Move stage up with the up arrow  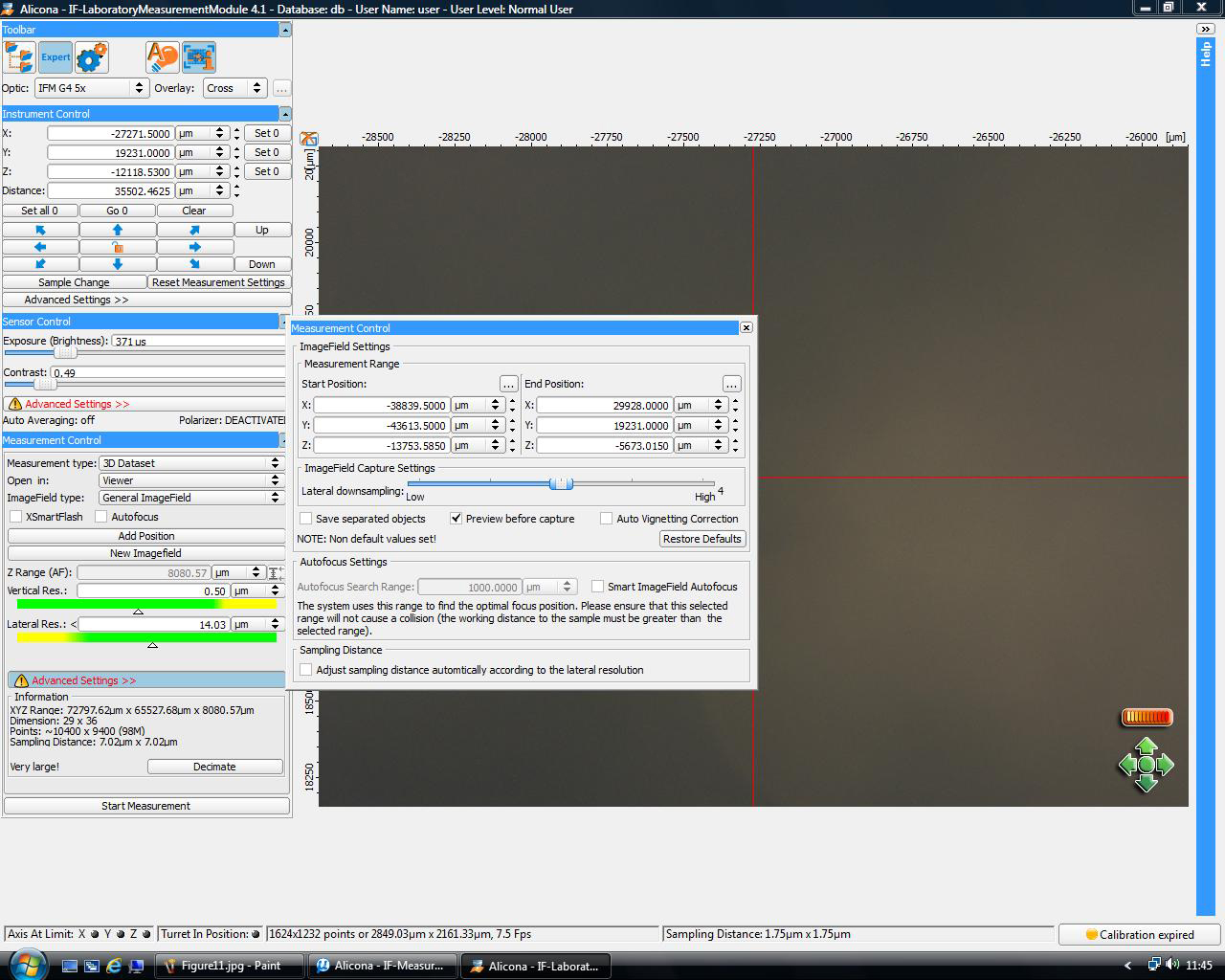point(118,230)
